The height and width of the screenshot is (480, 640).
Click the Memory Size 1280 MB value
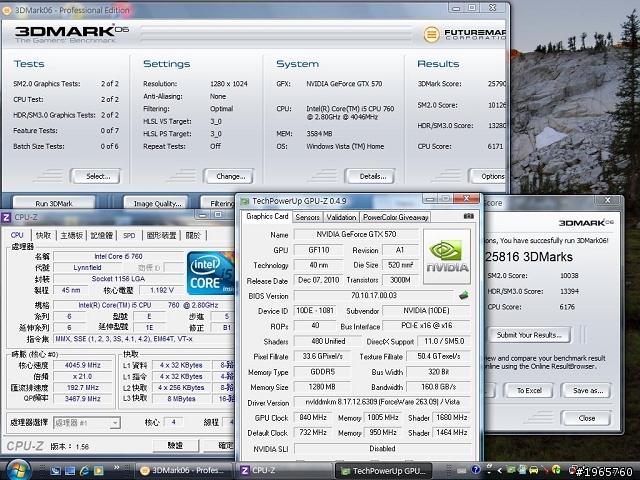coord(322,387)
